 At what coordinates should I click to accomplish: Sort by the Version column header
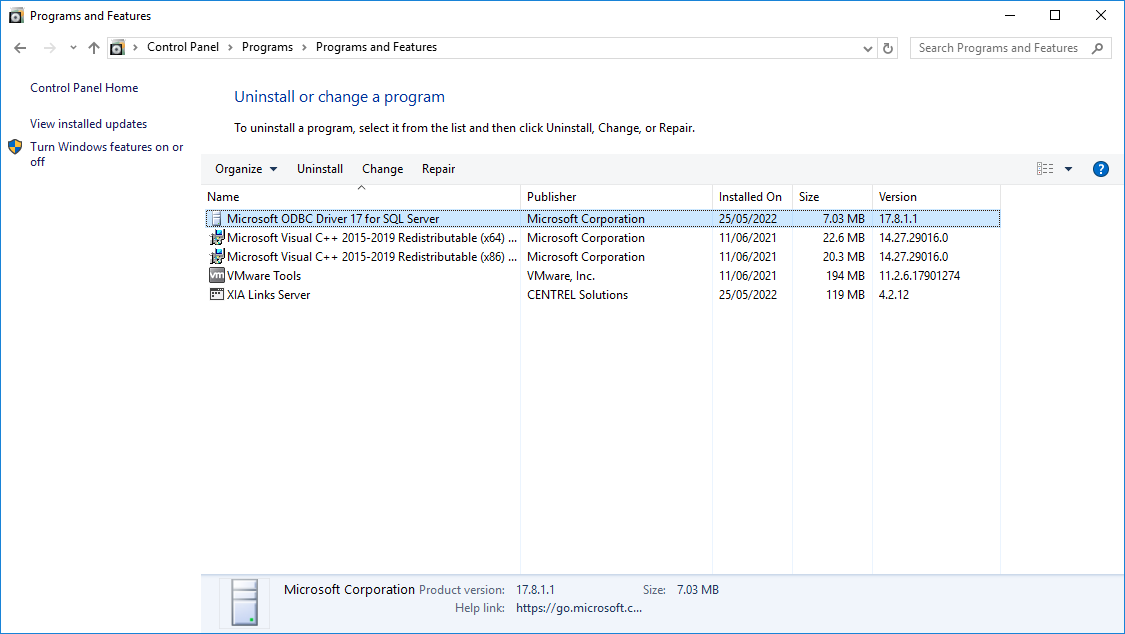coord(936,197)
